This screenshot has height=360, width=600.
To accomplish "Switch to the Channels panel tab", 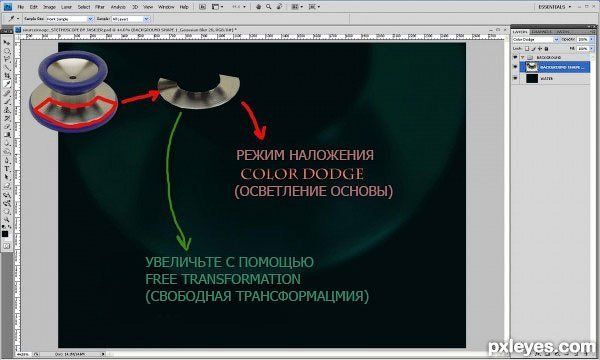I will coord(541,32).
